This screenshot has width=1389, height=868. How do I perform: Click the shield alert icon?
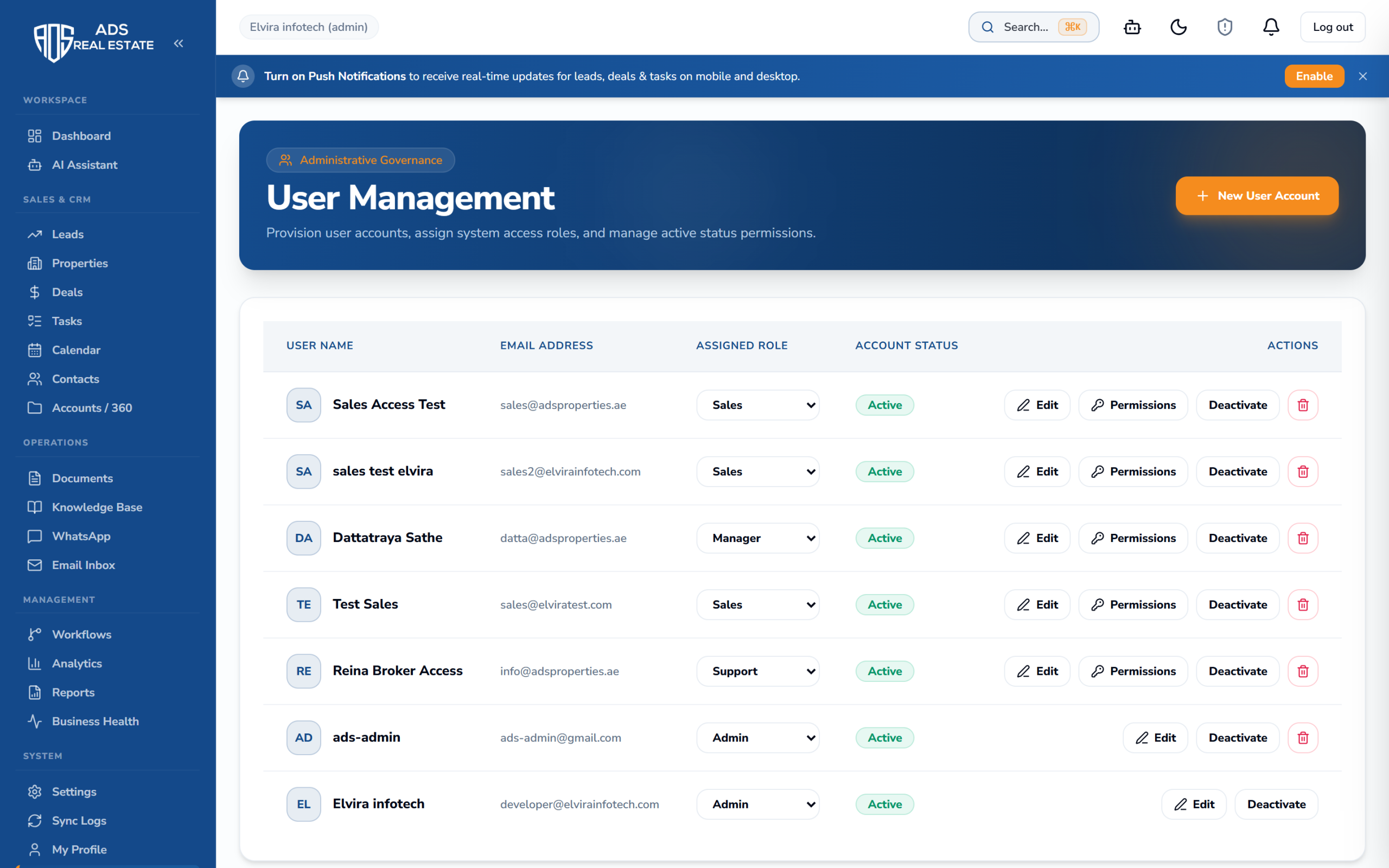point(1225,27)
